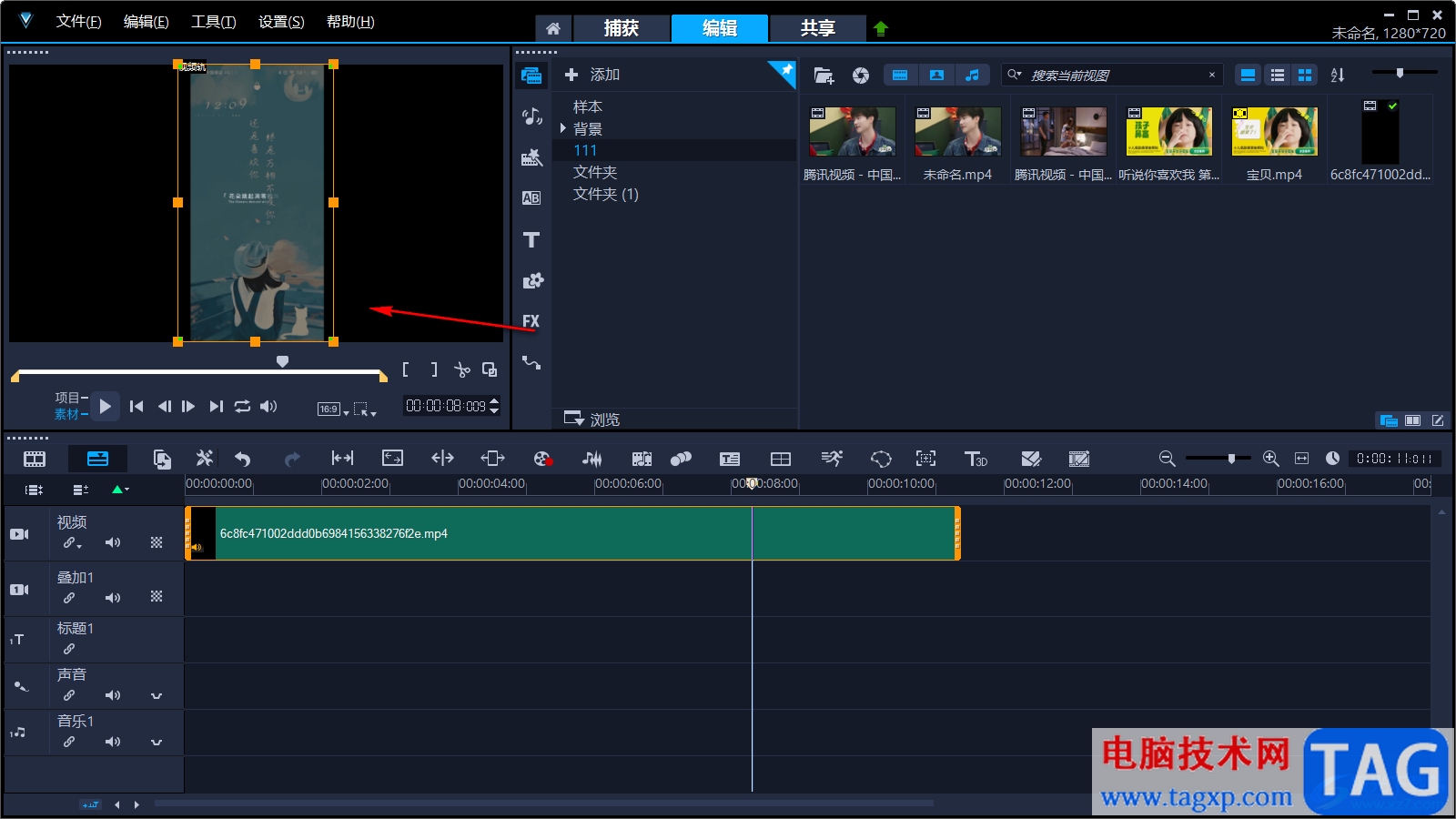Screen dimensions: 1456x819
Task: Set mark-out point with right bracket
Action: pyautogui.click(x=434, y=369)
